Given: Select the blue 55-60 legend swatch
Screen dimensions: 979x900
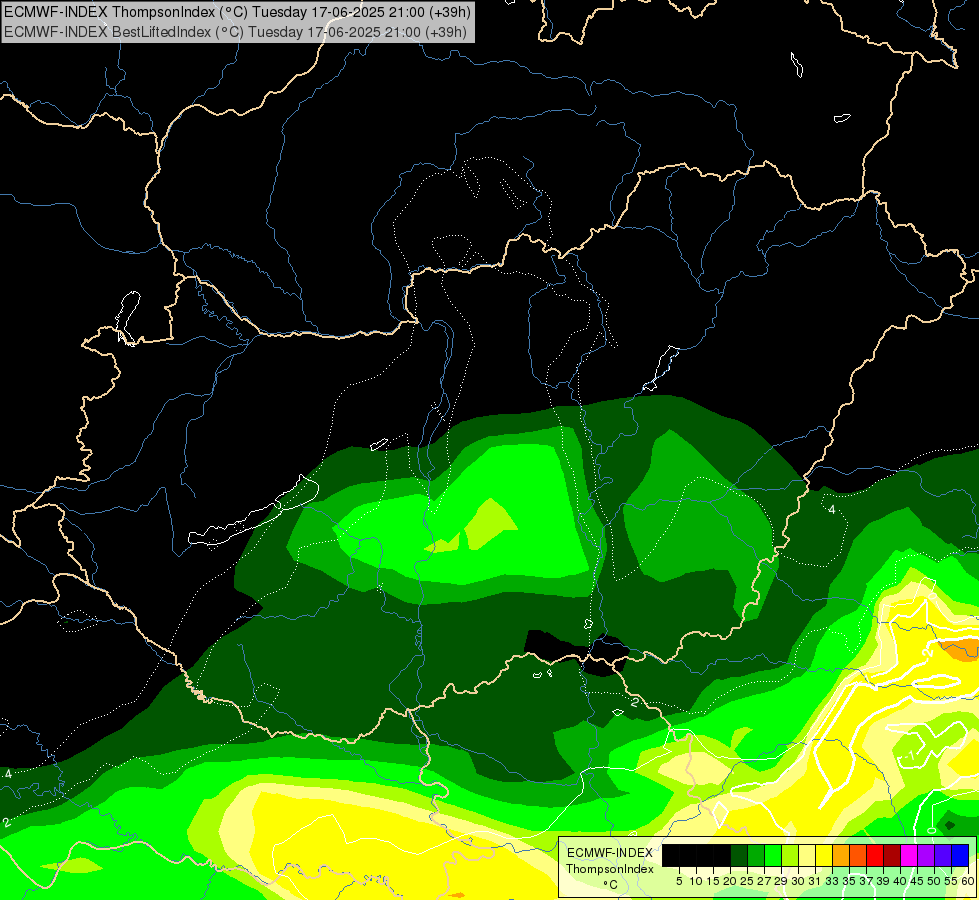Looking at the screenshot, I should tap(960, 855).
